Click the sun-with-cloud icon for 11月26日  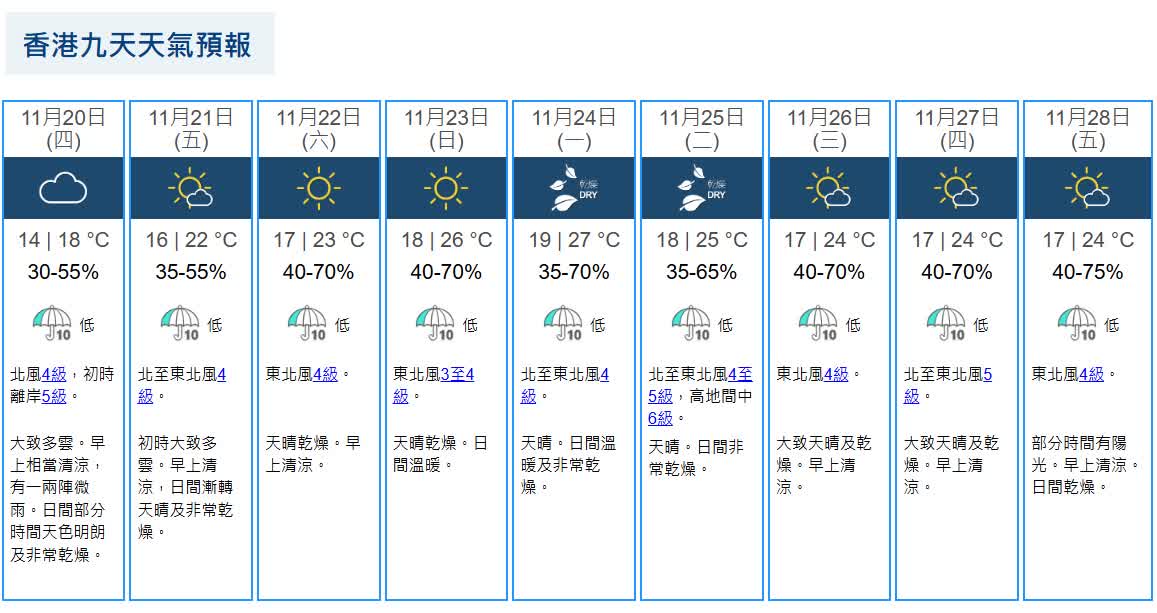829,187
